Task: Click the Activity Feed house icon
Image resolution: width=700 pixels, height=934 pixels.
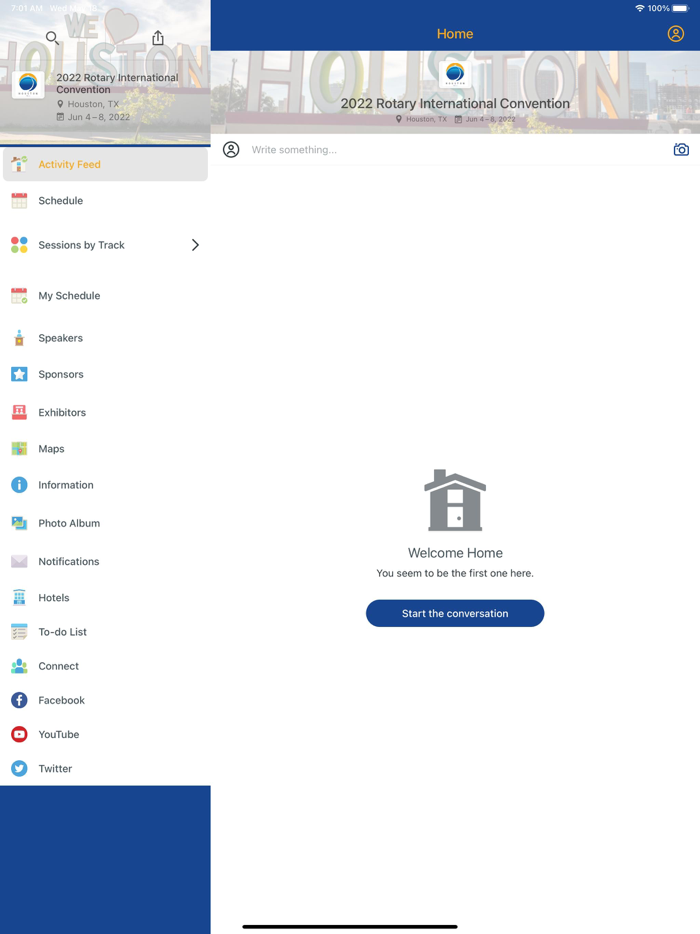Action: coord(19,164)
